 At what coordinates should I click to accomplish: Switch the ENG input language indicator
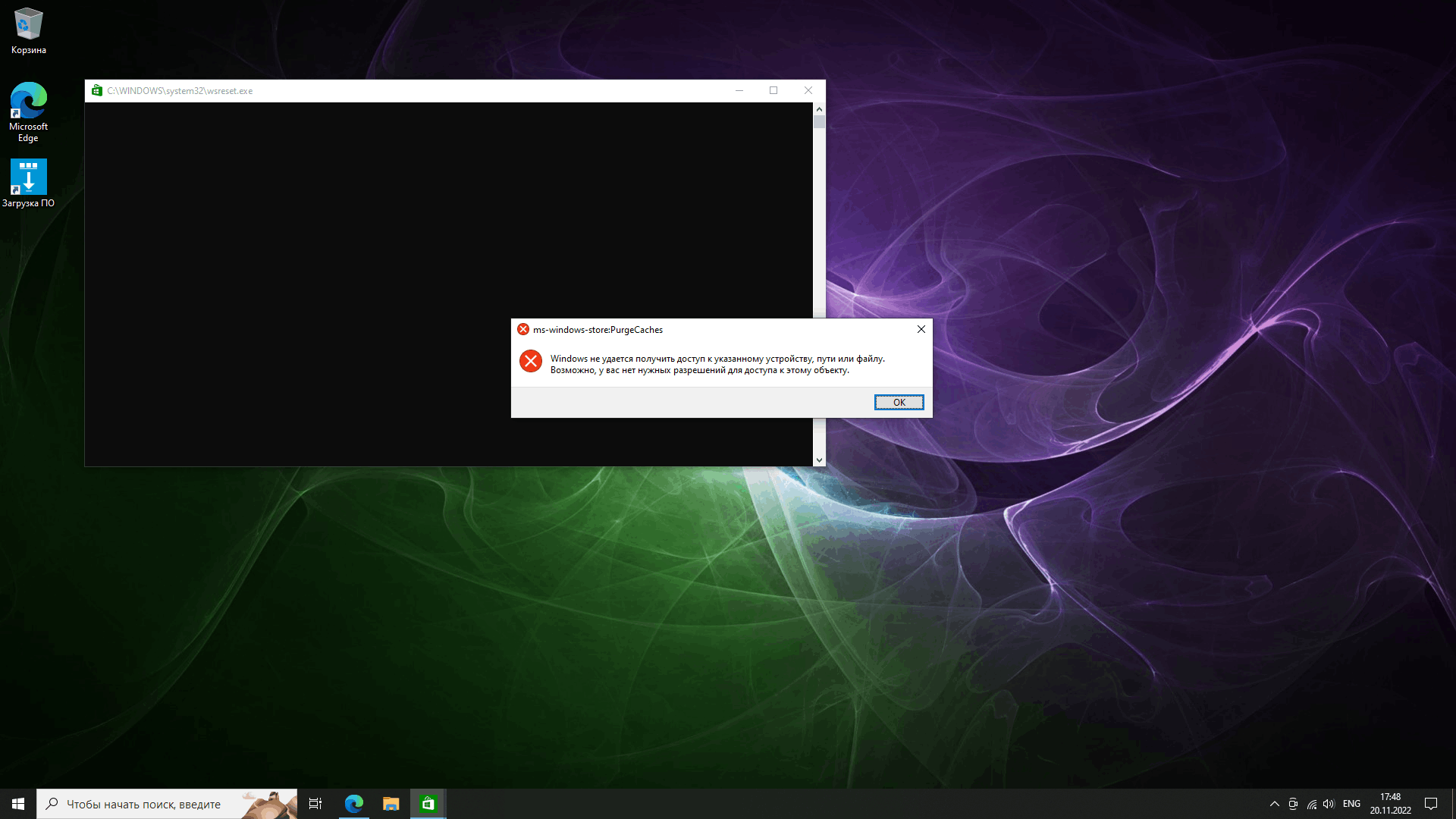coord(1351,804)
